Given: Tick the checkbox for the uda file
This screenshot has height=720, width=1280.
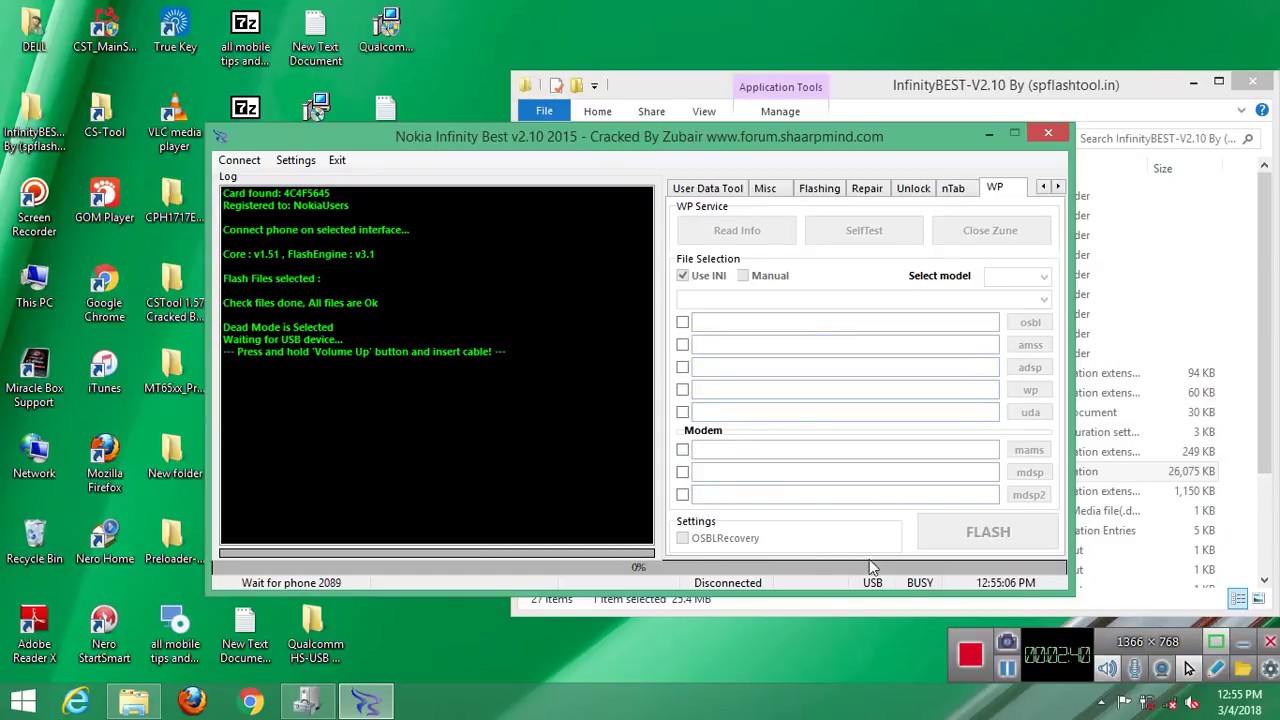Looking at the screenshot, I should coord(682,412).
